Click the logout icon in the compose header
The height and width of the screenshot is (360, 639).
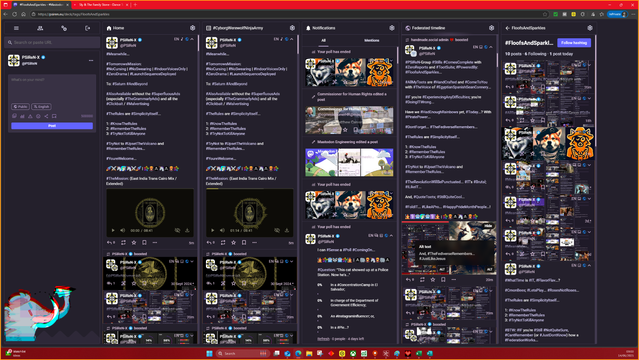pos(88,28)
